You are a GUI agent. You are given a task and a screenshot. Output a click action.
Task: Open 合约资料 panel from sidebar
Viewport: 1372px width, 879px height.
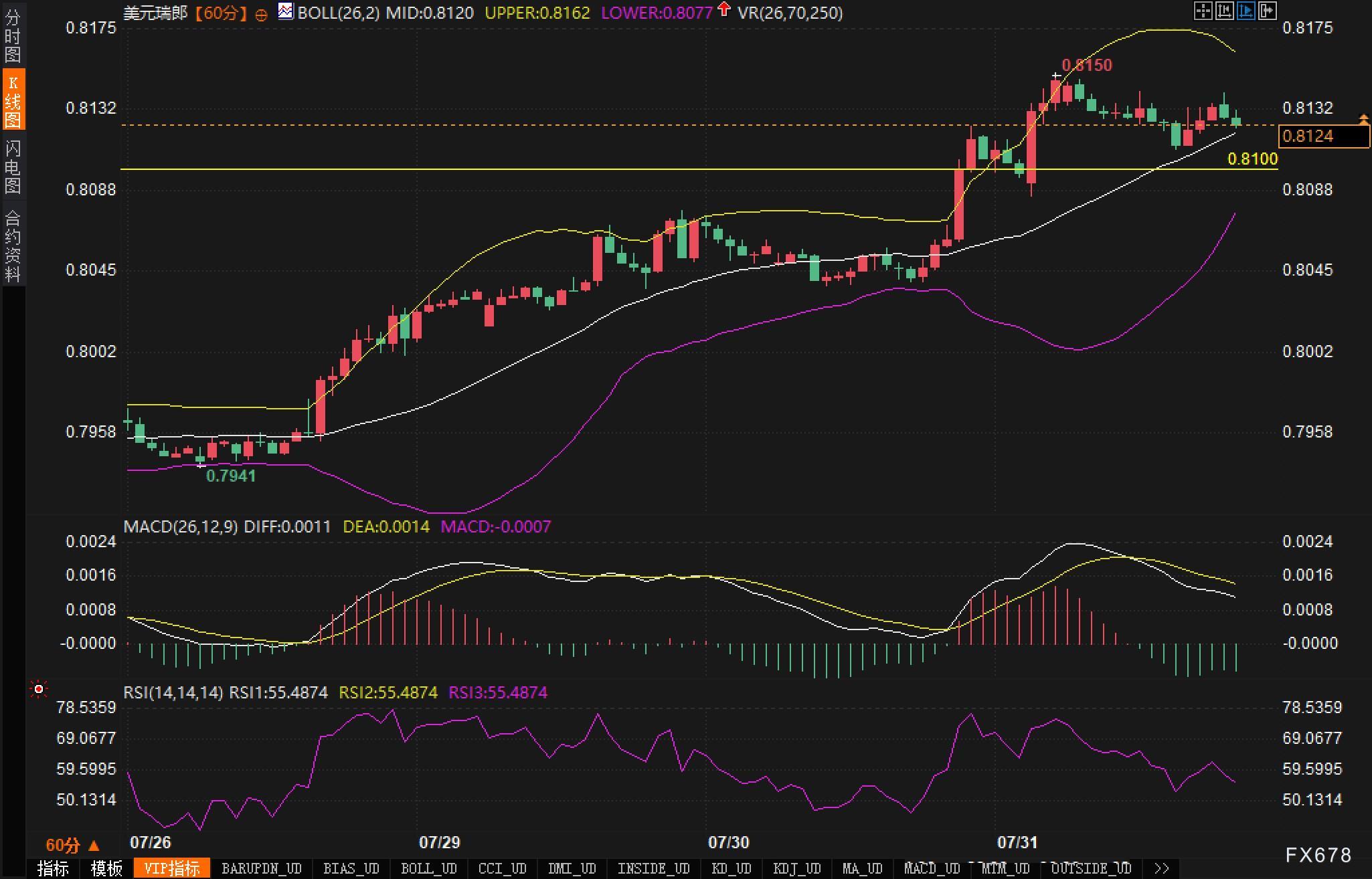[13, 246]
